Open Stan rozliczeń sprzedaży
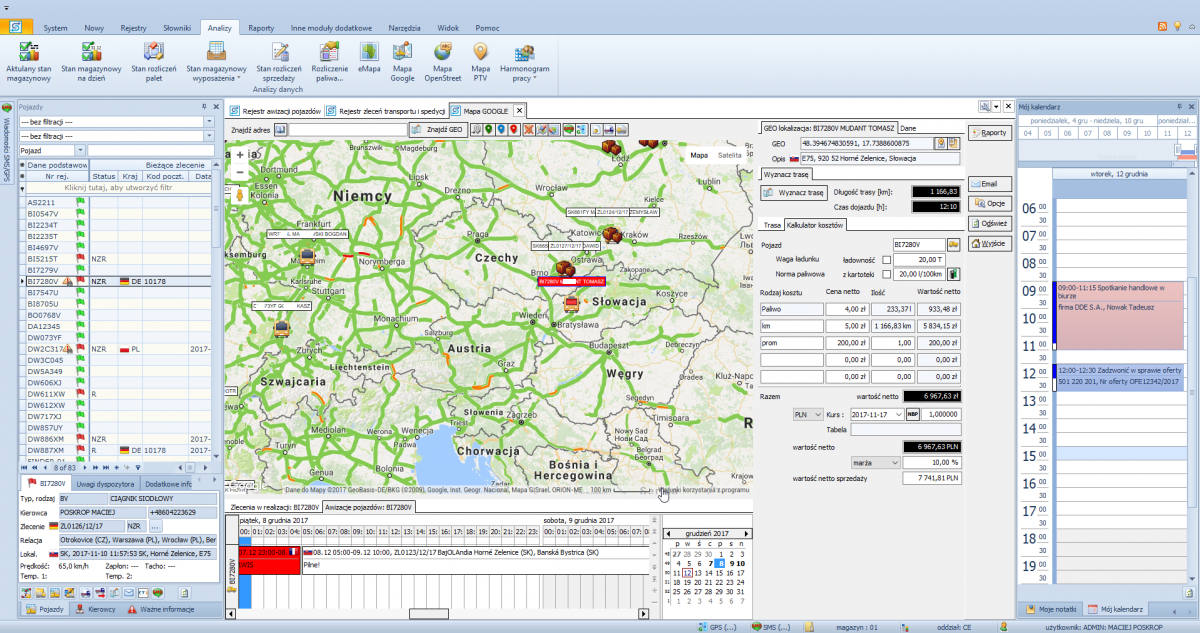 278,62
